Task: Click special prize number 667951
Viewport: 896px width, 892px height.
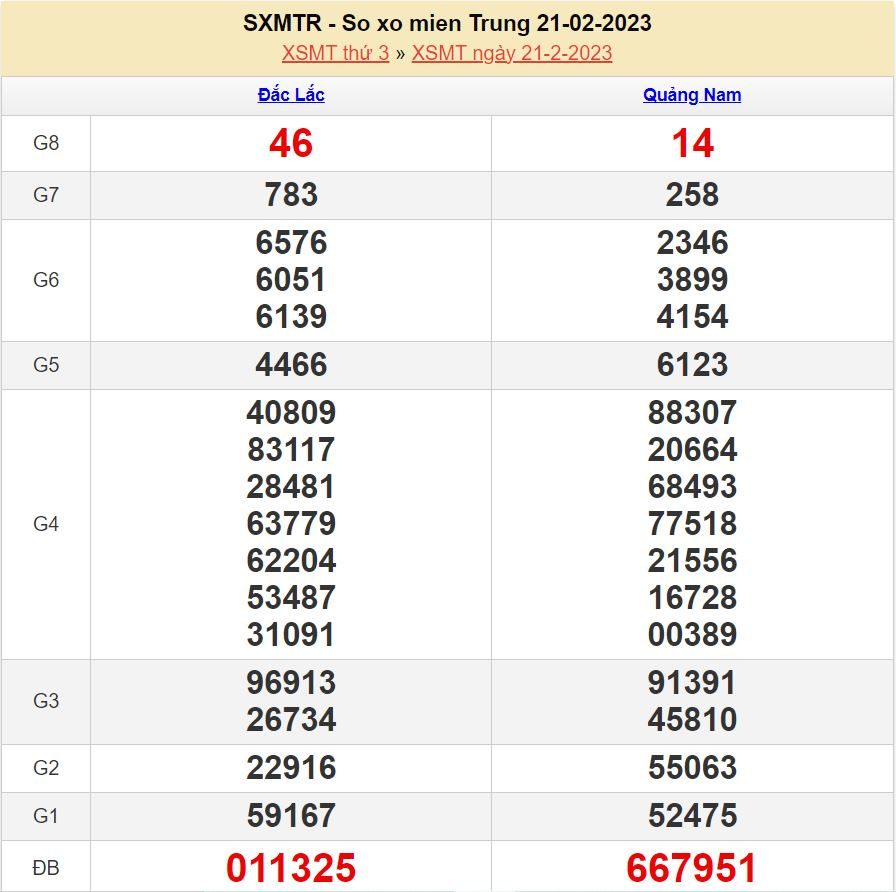Action: pos(691,868)
